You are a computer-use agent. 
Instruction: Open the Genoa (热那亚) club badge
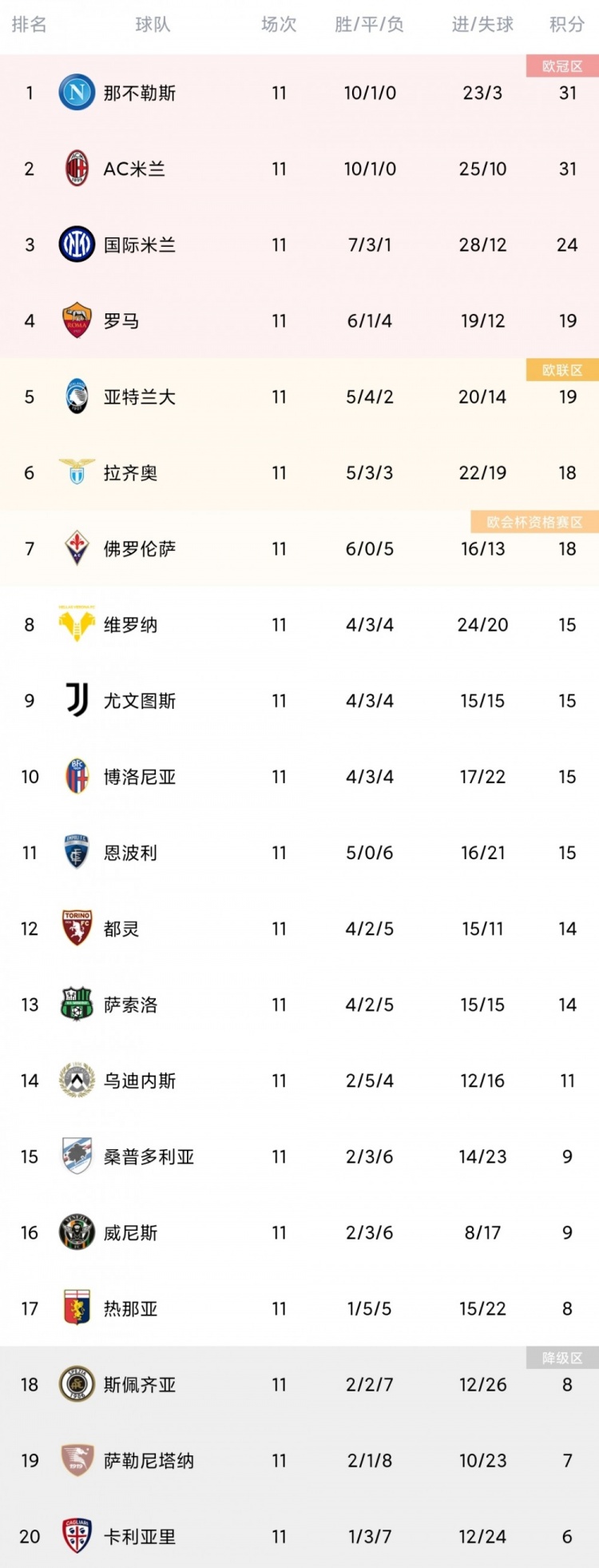77,1307
